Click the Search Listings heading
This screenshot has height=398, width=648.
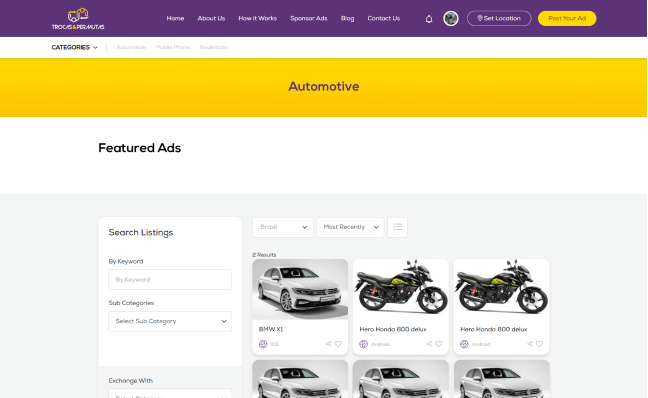(141, 232)
